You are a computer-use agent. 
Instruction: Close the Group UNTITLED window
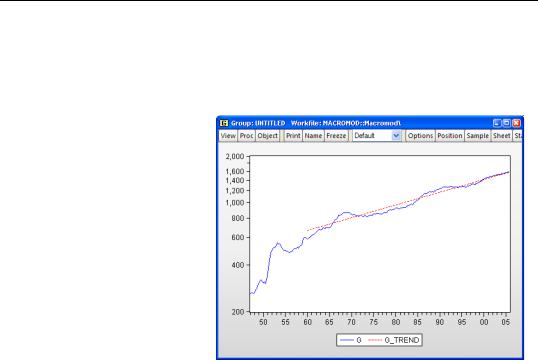coord(516,123)
